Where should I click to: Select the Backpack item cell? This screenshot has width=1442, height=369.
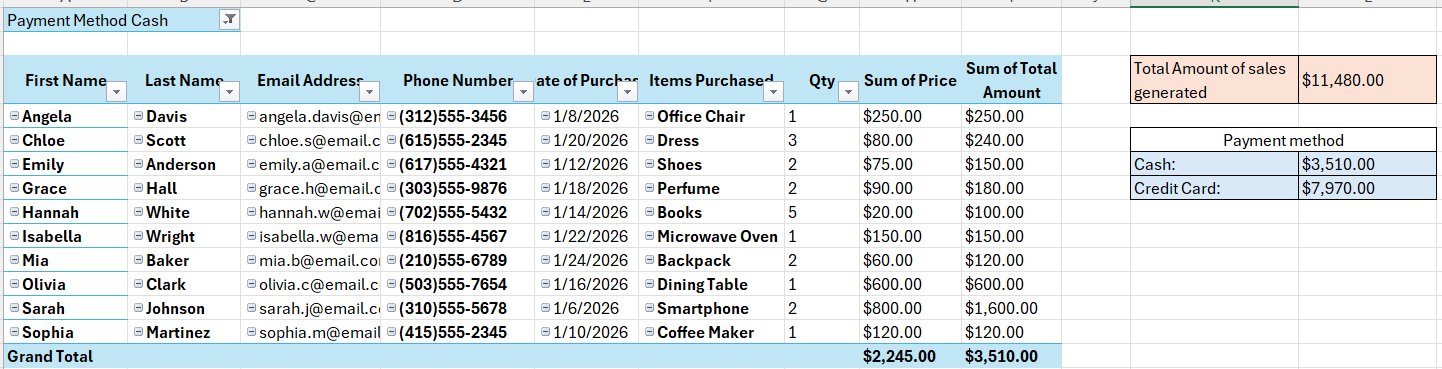(712, 260)
